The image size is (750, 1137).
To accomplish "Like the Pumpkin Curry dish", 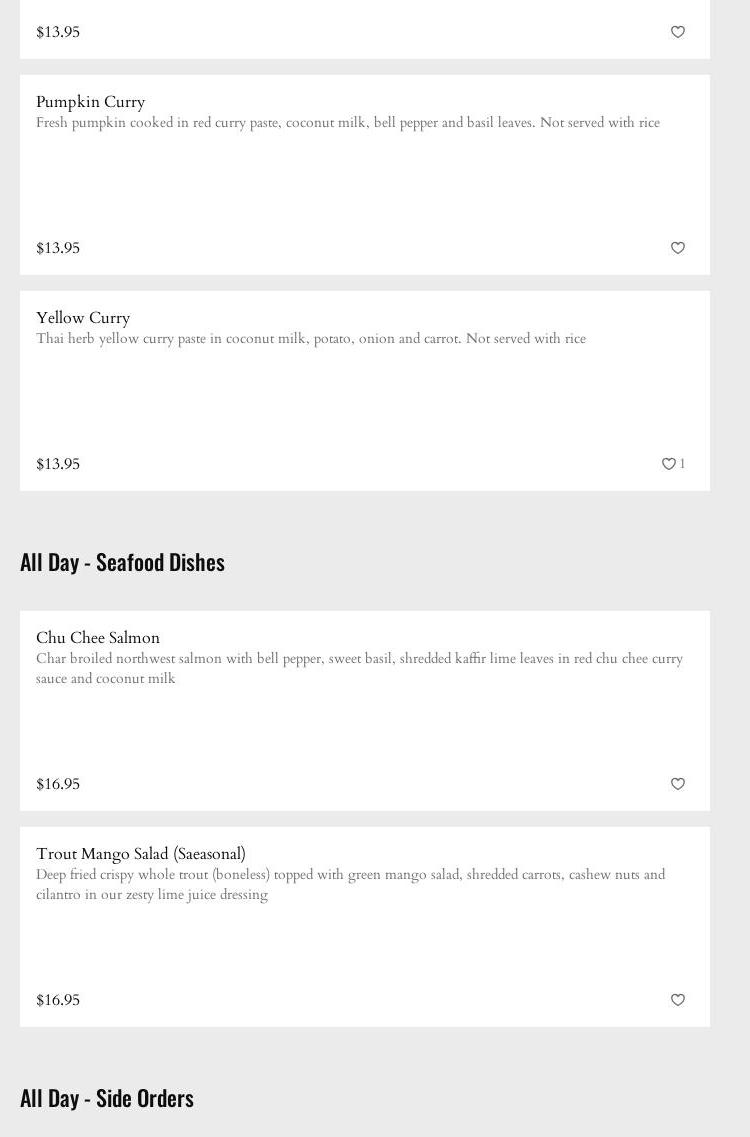I will pyautogui.click(x=678, y=248).
